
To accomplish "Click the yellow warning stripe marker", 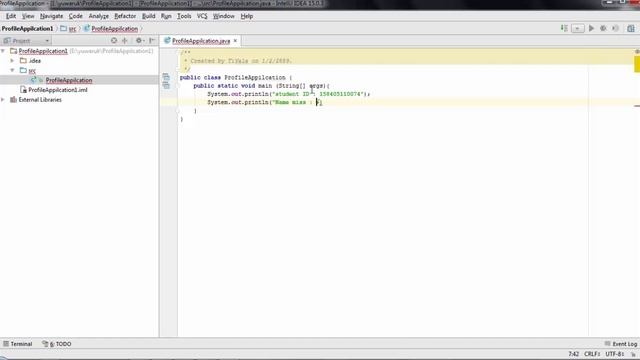I will pyautogui.click(x=637, y=64).
